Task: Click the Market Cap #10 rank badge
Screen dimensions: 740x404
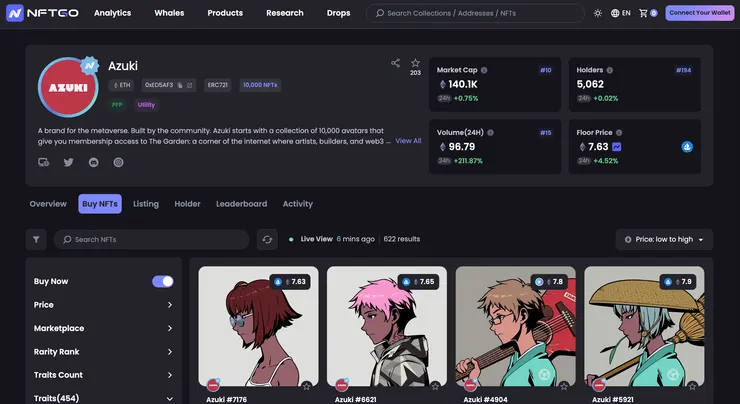Action: (546, 70)
